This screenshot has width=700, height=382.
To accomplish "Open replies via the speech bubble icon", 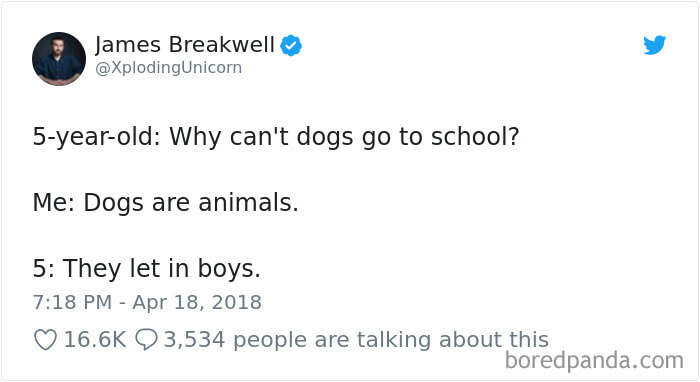I will 146,340.
